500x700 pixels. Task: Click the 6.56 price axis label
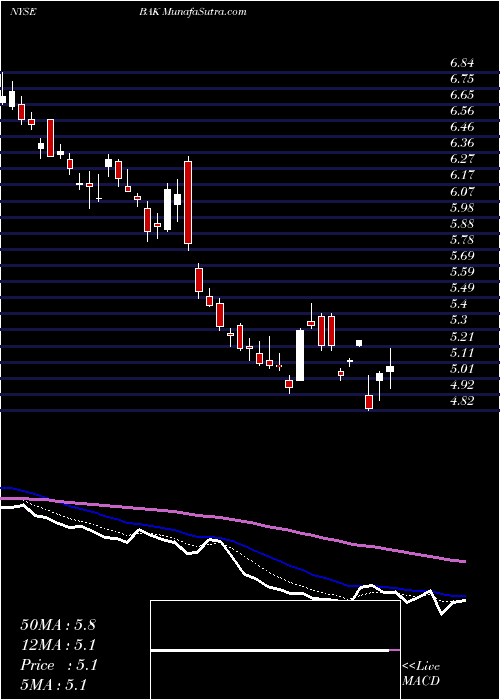pos(462,111)
